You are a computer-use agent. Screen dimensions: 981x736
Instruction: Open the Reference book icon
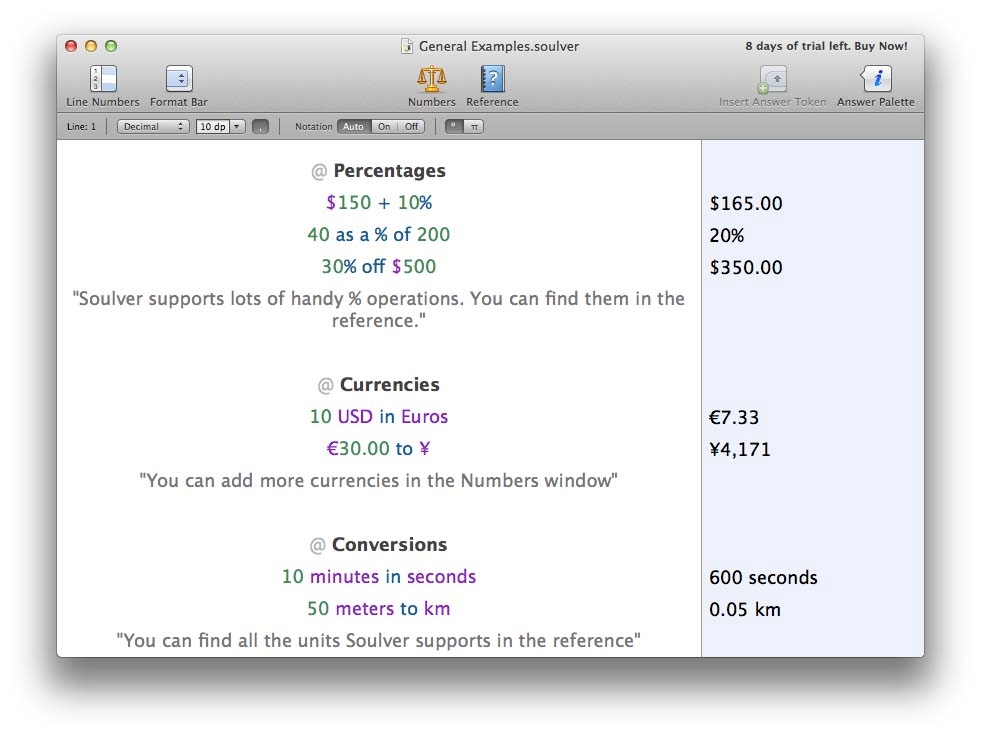492,79
